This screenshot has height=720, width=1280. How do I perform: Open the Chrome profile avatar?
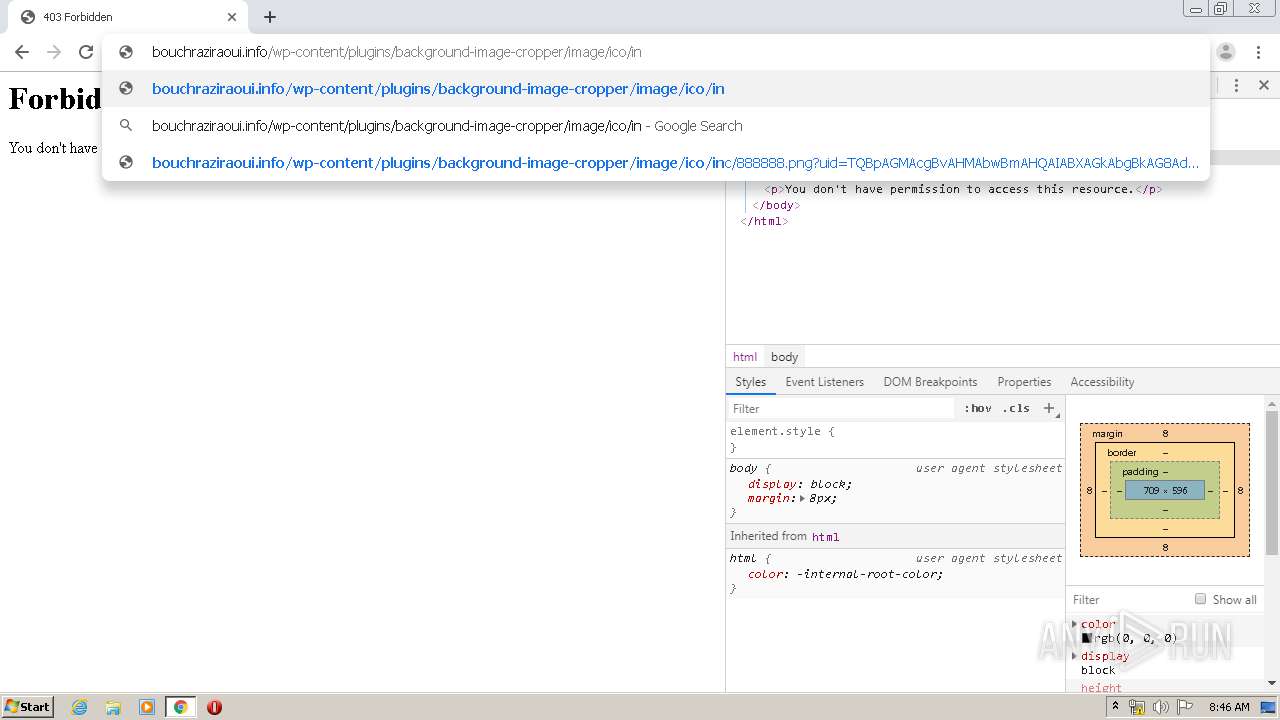click(1226, 52)
